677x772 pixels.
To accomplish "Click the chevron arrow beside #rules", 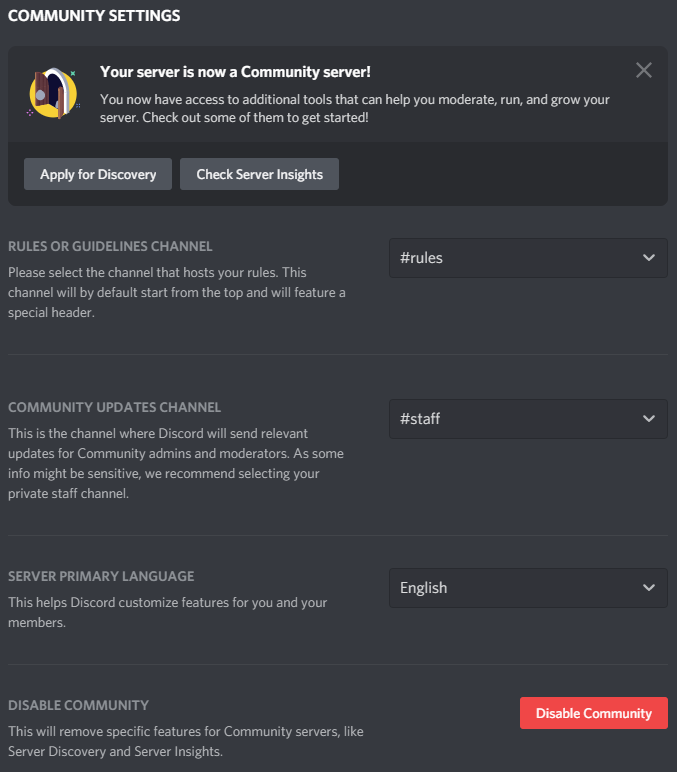I will pos(648,257).
